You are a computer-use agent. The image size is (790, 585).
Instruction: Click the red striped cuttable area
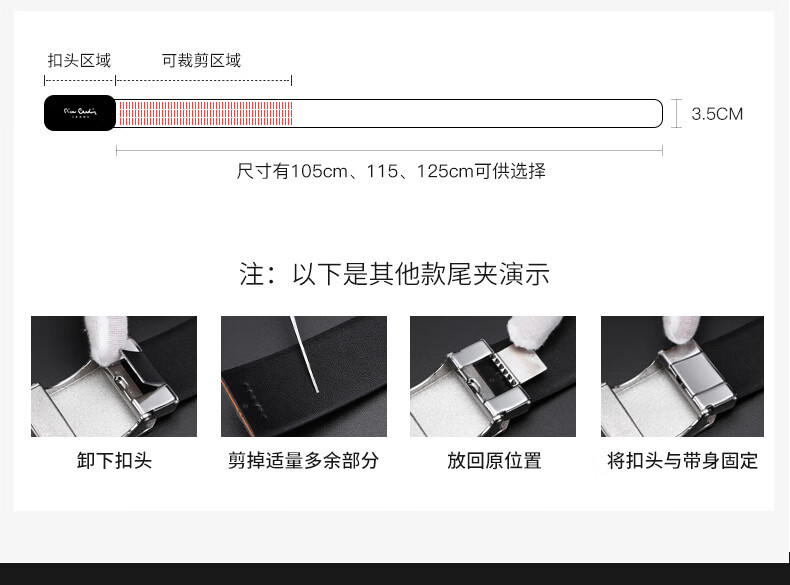click(x=206, y=113)
